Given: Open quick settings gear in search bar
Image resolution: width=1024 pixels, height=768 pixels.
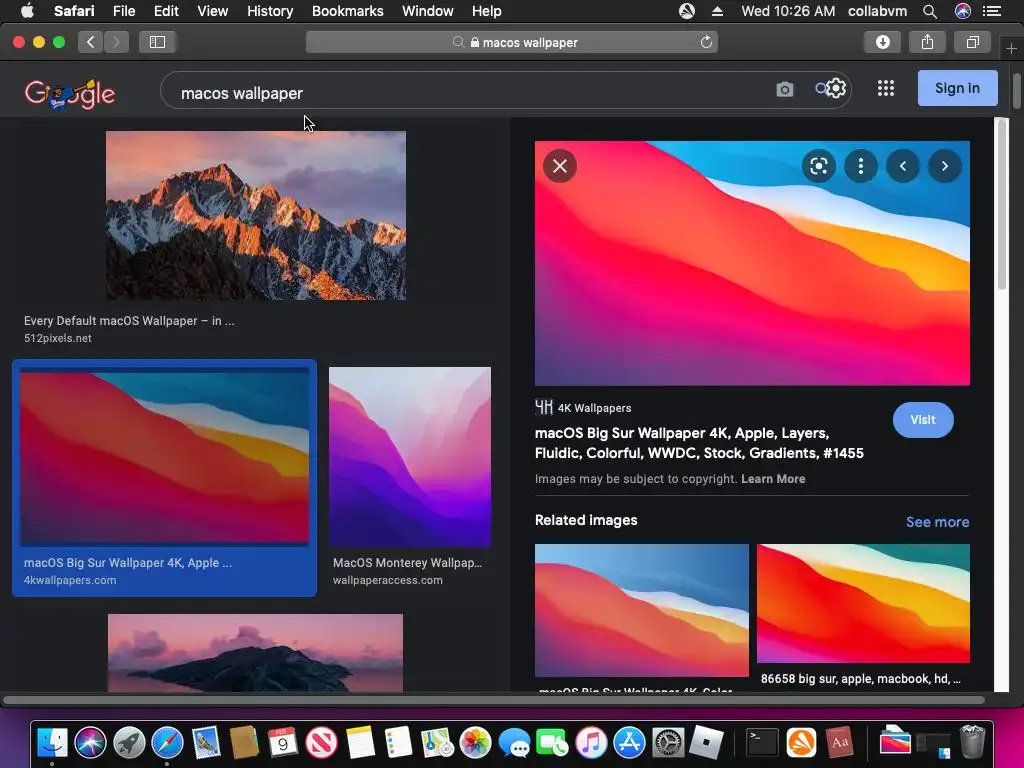Looking at the screenshot, I should (835, 88).
